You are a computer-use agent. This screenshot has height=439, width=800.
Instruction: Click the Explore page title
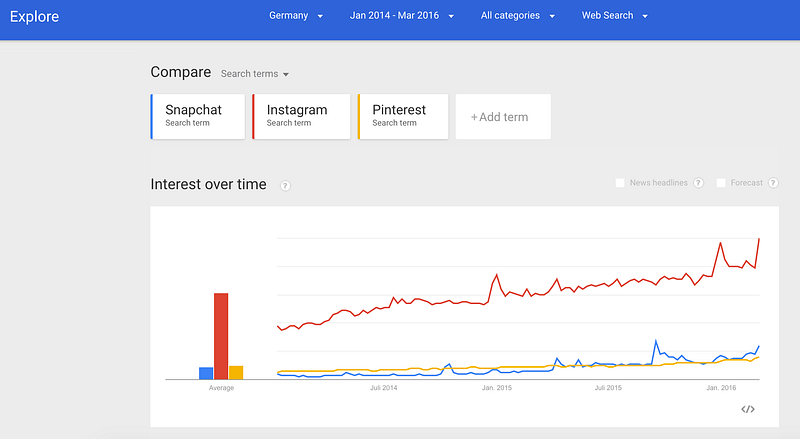[35, 17]
